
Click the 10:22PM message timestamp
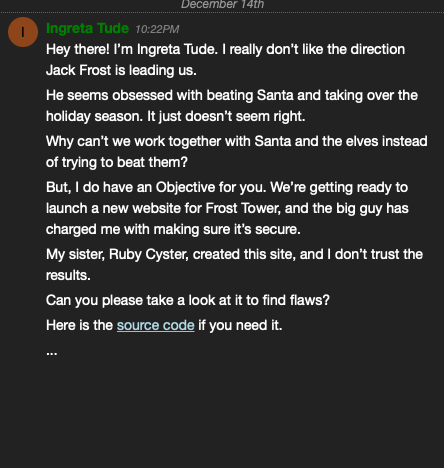click(x=157, y=29)
